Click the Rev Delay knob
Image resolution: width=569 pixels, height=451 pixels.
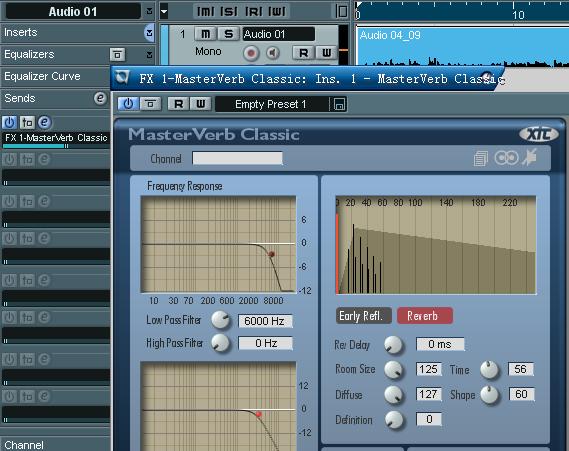pos(394,345)
